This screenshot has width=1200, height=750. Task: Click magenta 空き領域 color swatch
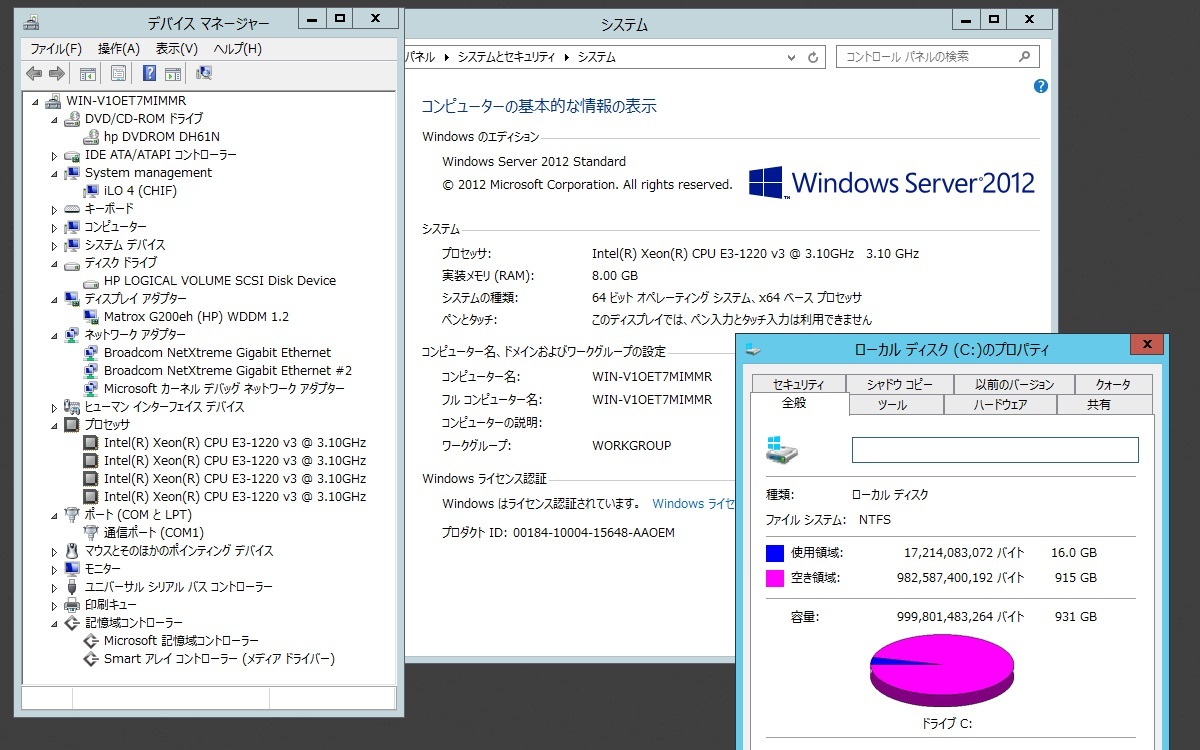click(775, 577)
